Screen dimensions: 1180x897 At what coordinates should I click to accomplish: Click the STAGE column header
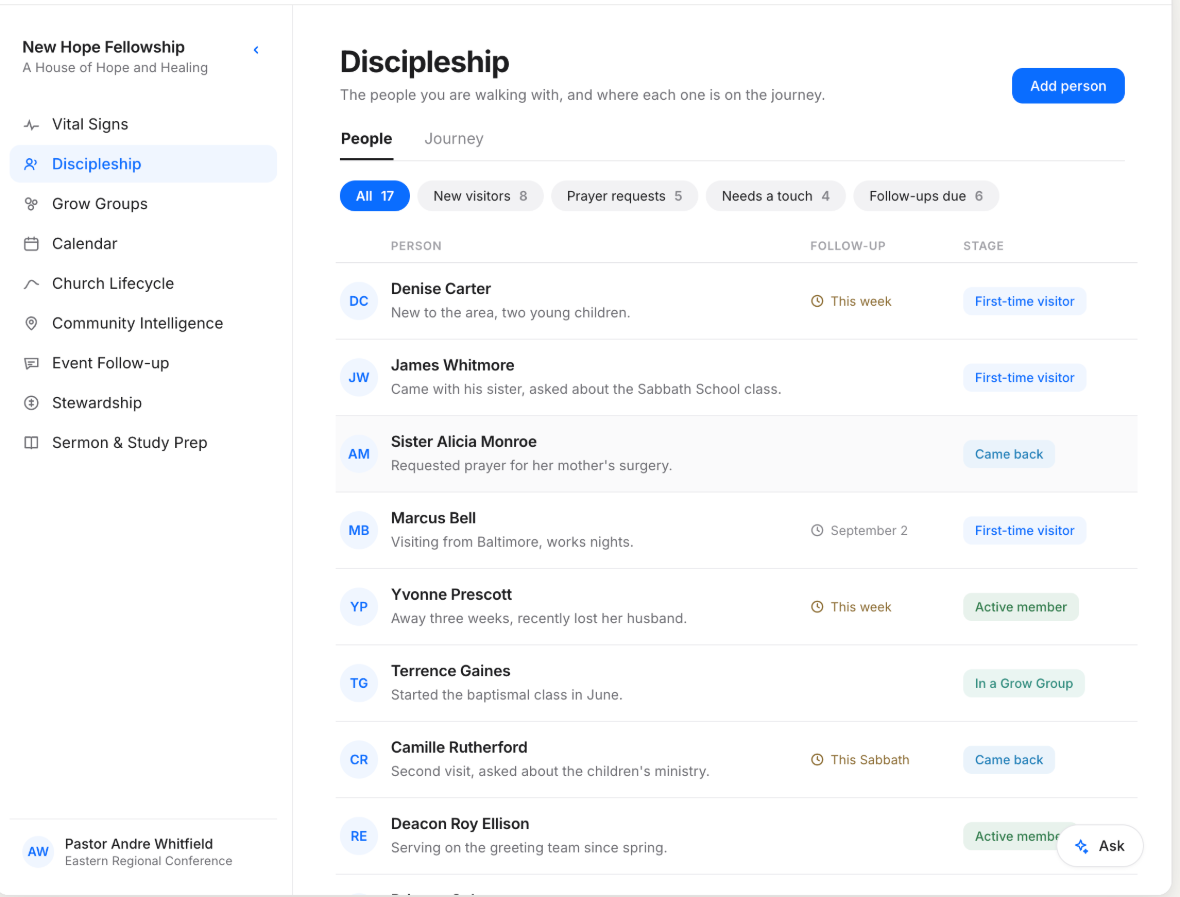pos(984,246)
